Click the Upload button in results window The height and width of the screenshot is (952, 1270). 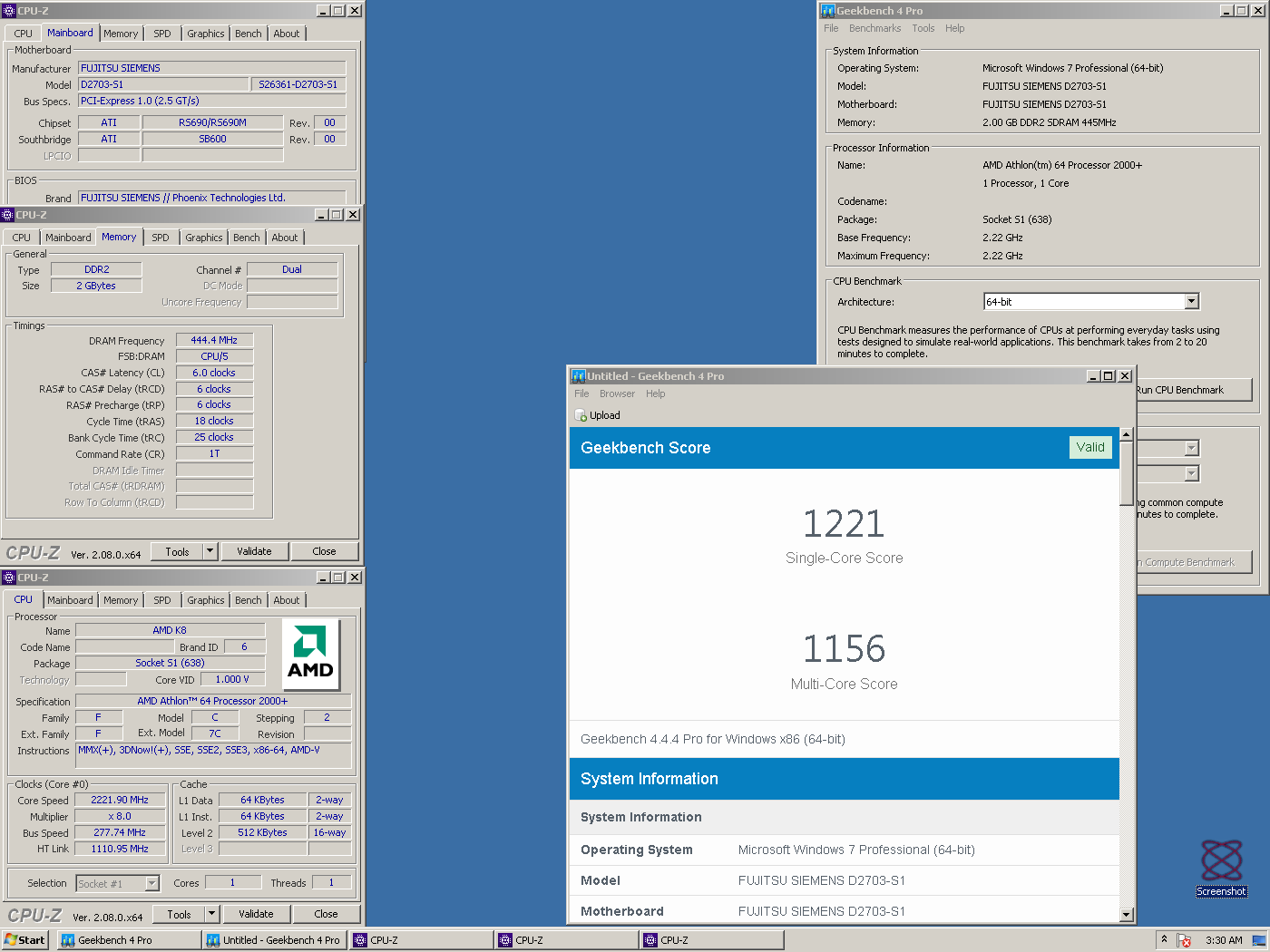pos(598,415)
